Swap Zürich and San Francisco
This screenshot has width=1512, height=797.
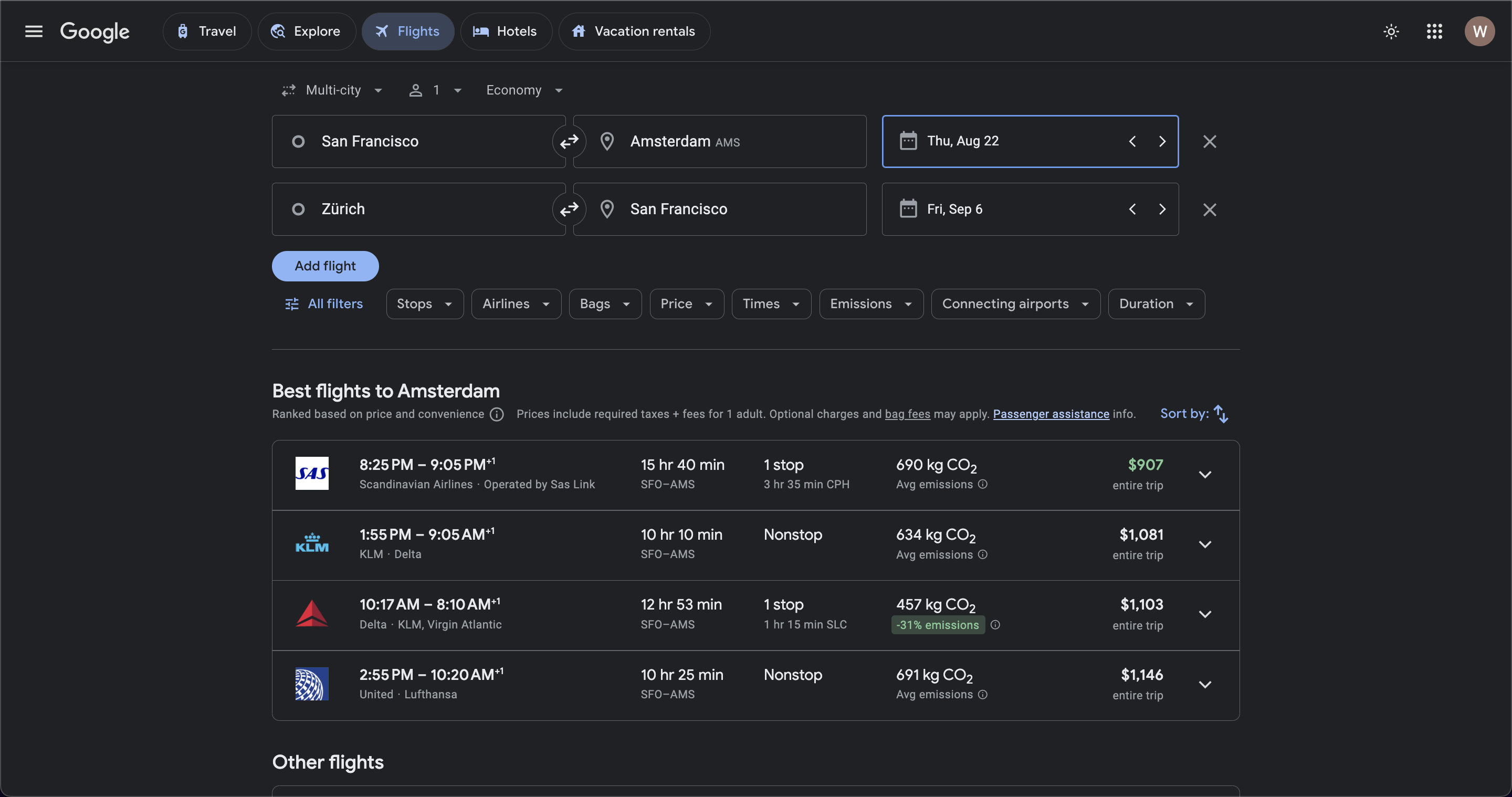coord(569,209)
